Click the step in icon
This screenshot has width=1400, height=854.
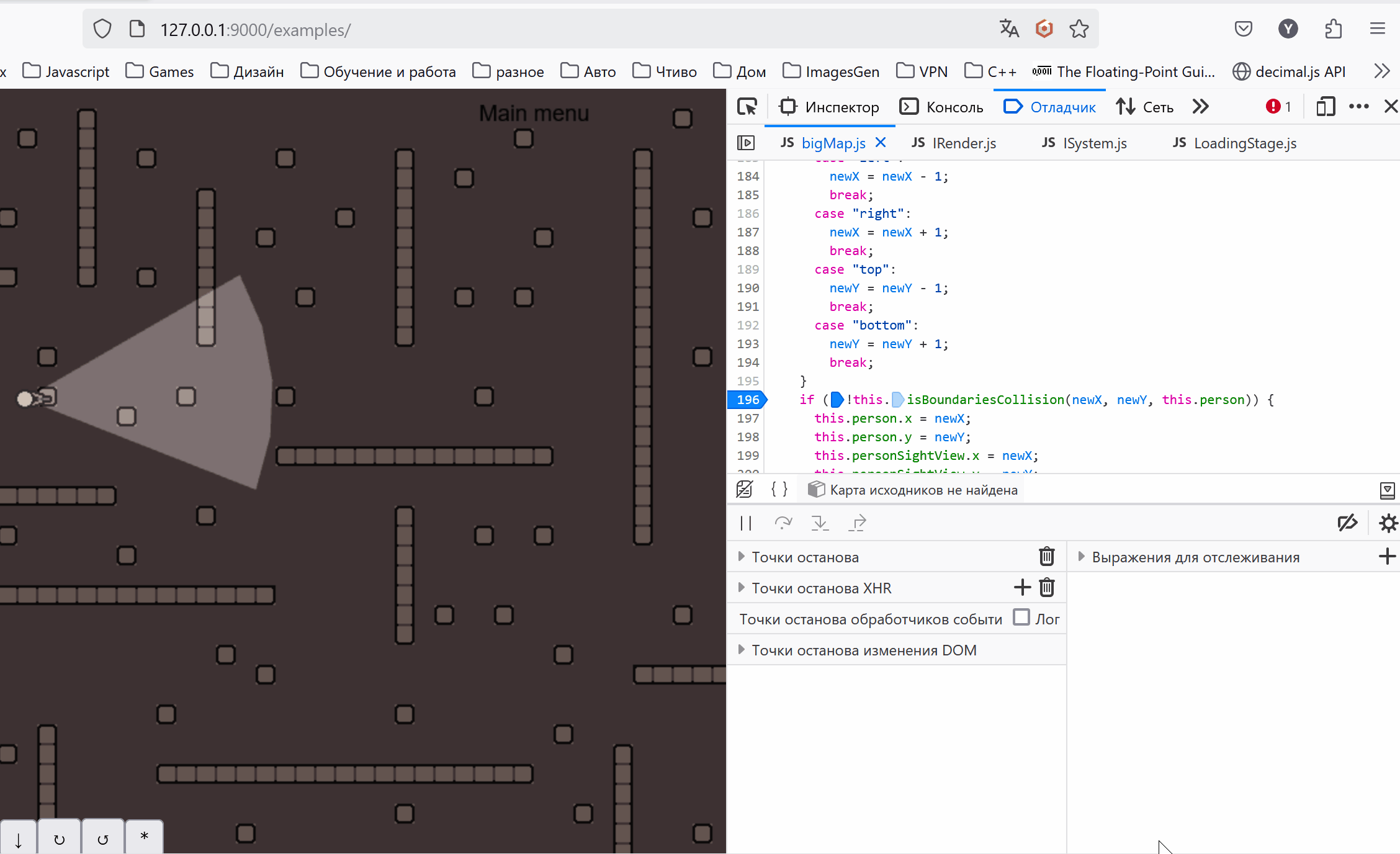point(820,523)
